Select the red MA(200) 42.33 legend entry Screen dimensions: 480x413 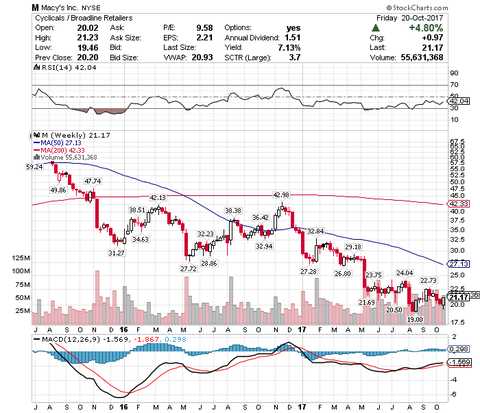[59, 150]
